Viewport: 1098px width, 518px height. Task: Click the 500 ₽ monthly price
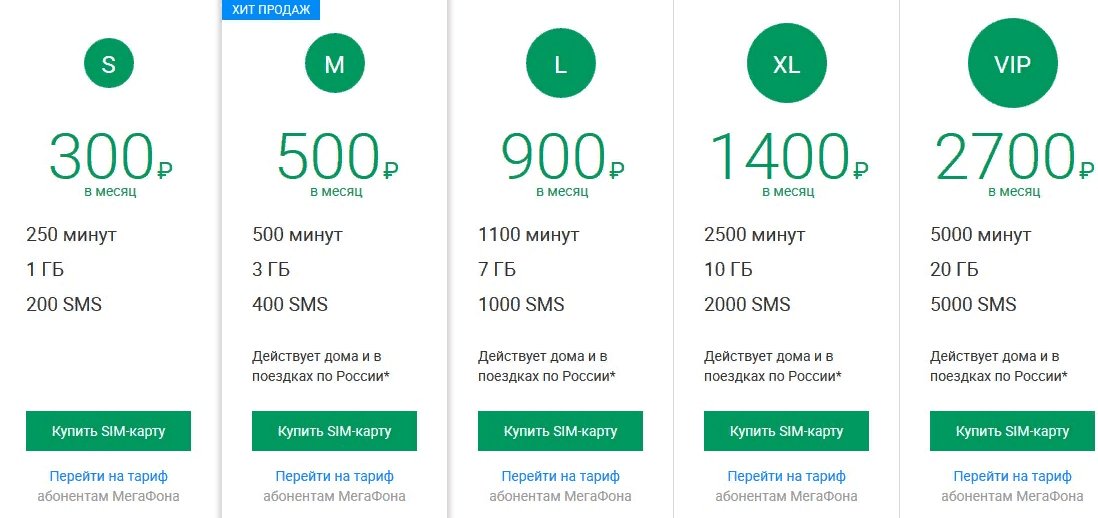(x=336, y=157)
